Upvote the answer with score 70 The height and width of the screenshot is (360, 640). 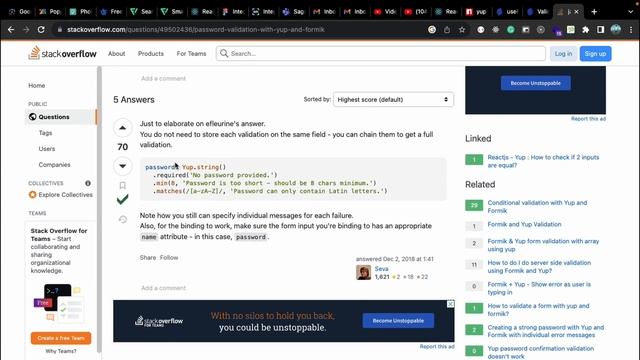[x=122, y=128]
